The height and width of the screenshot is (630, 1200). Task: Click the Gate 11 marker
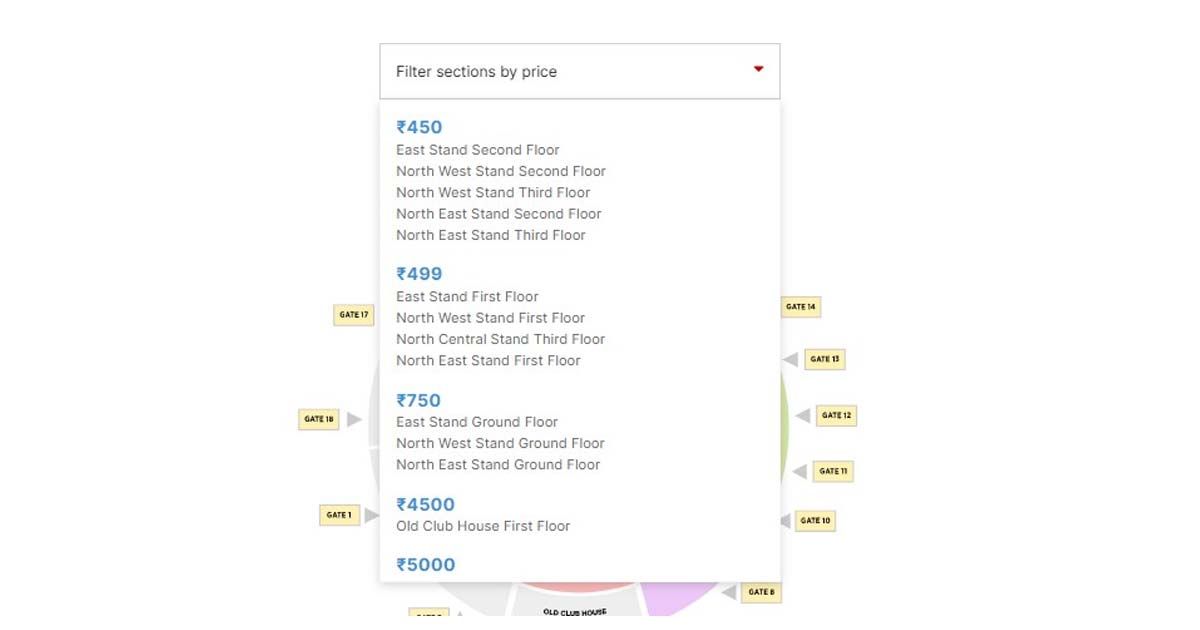[833, 471]
